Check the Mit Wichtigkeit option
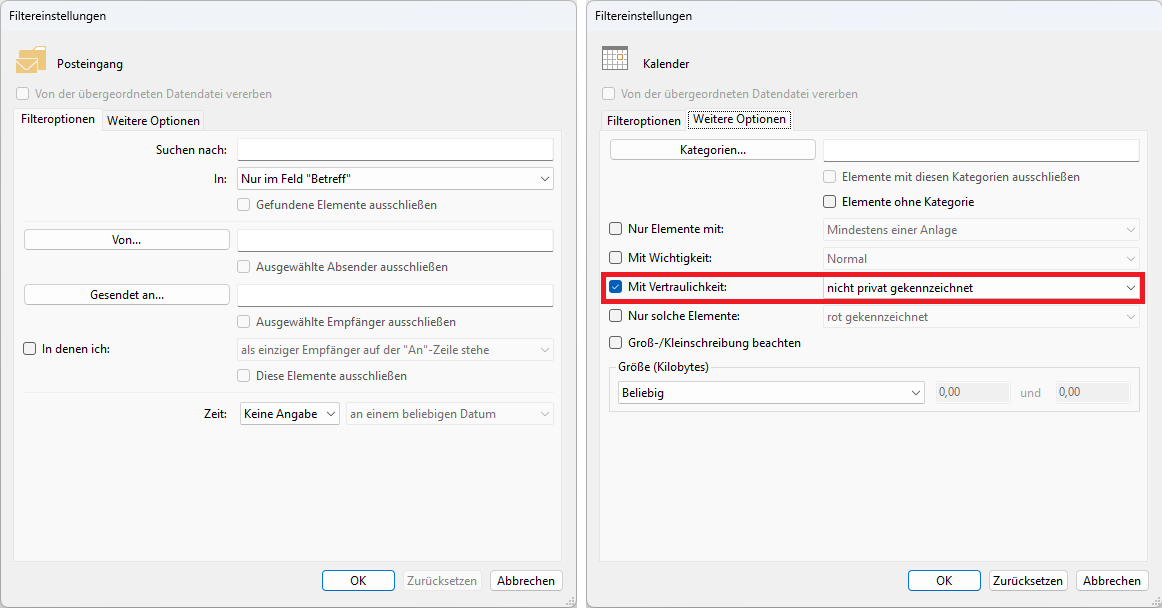This screenshot has width=1162, height=608. click(x=616, y=258)
